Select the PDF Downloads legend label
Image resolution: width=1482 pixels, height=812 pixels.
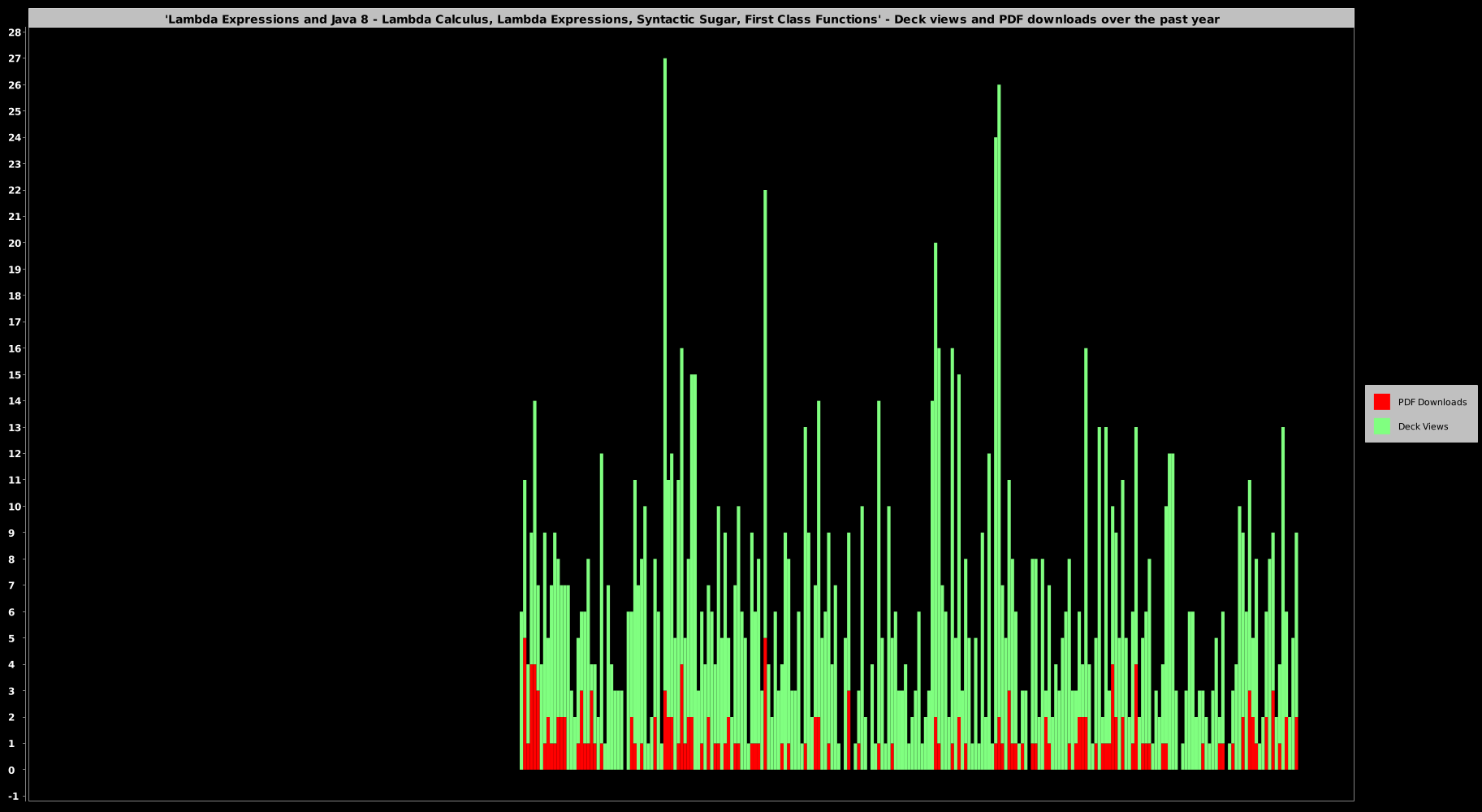1432,402
